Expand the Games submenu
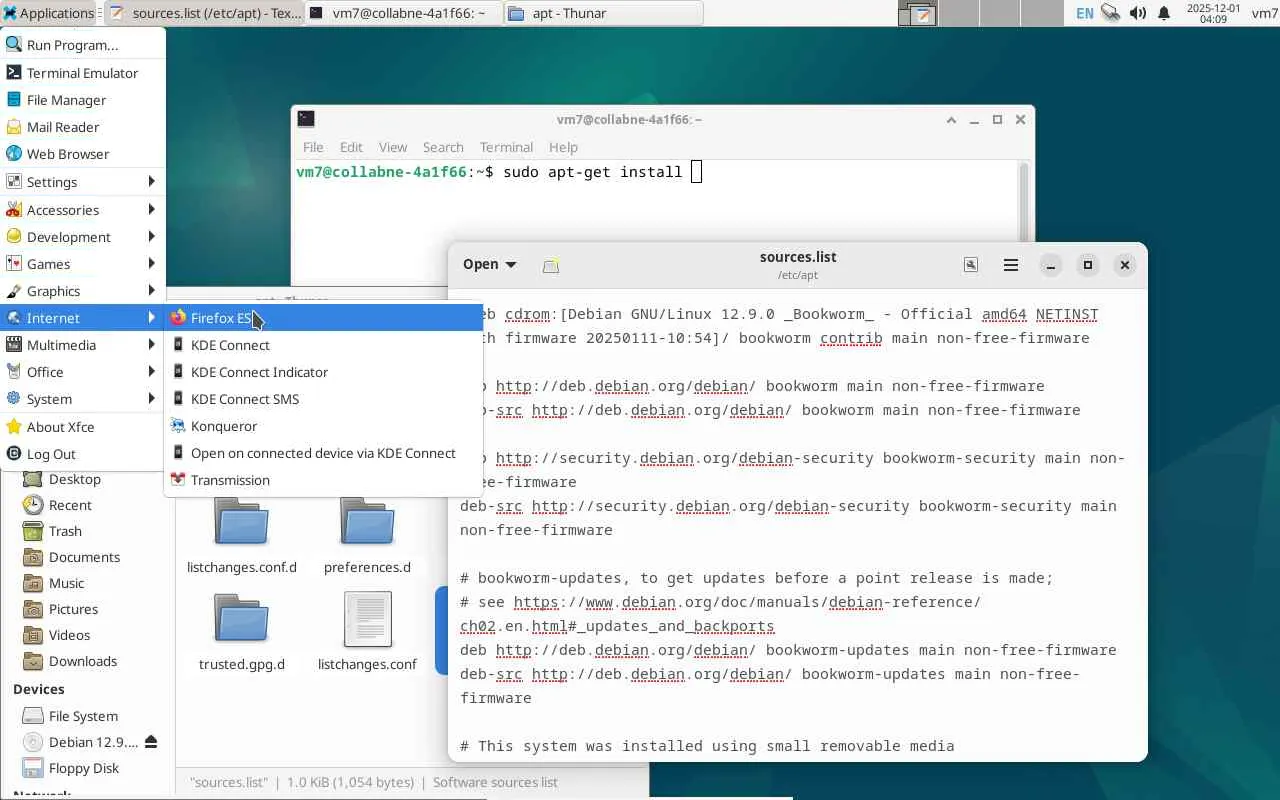 83,264
